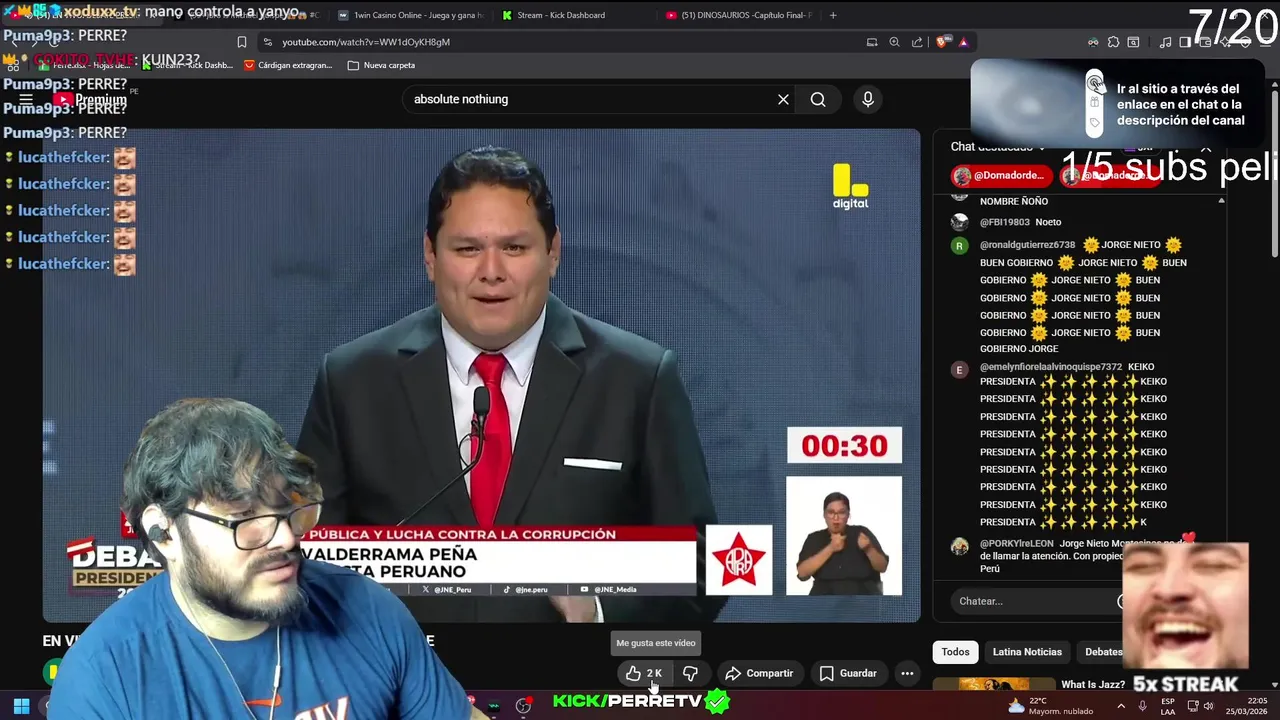This screenshot has height=720, width=1280.
Task: View site information icon beside URL
Action: [x=267, y=42]
